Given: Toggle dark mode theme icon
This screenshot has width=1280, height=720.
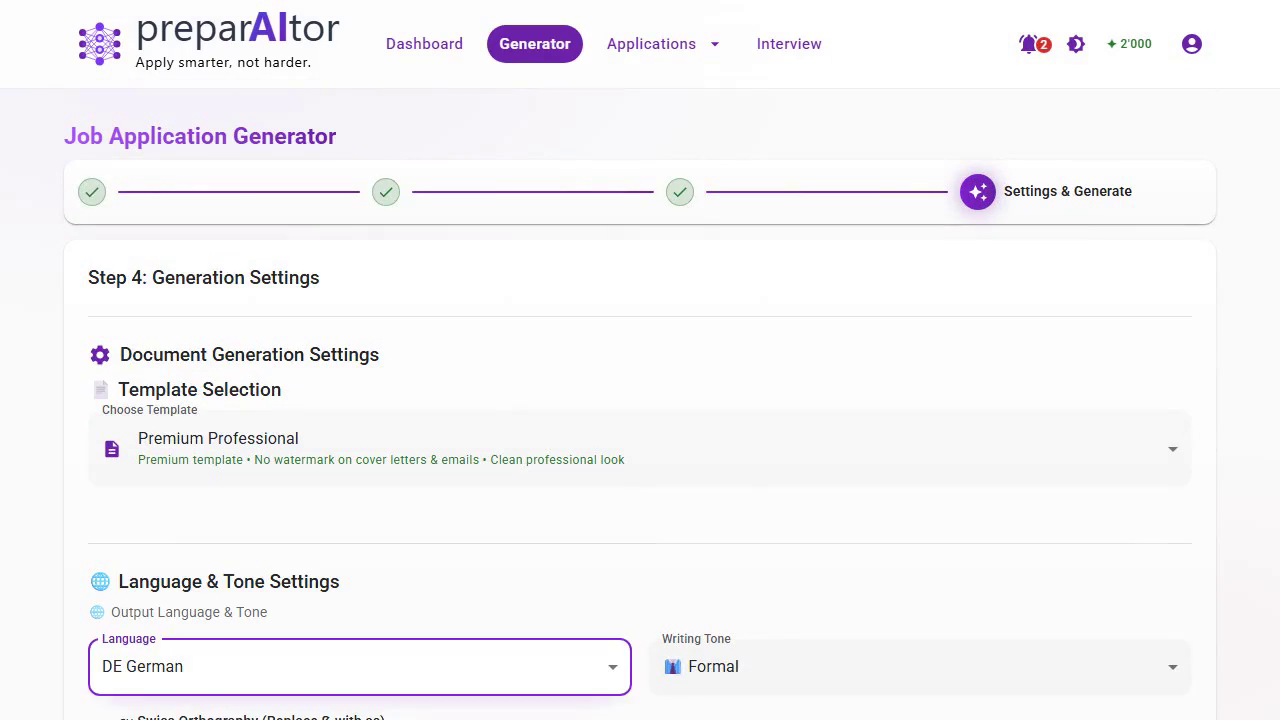Looking at the screenshot, I should 1076,44.
